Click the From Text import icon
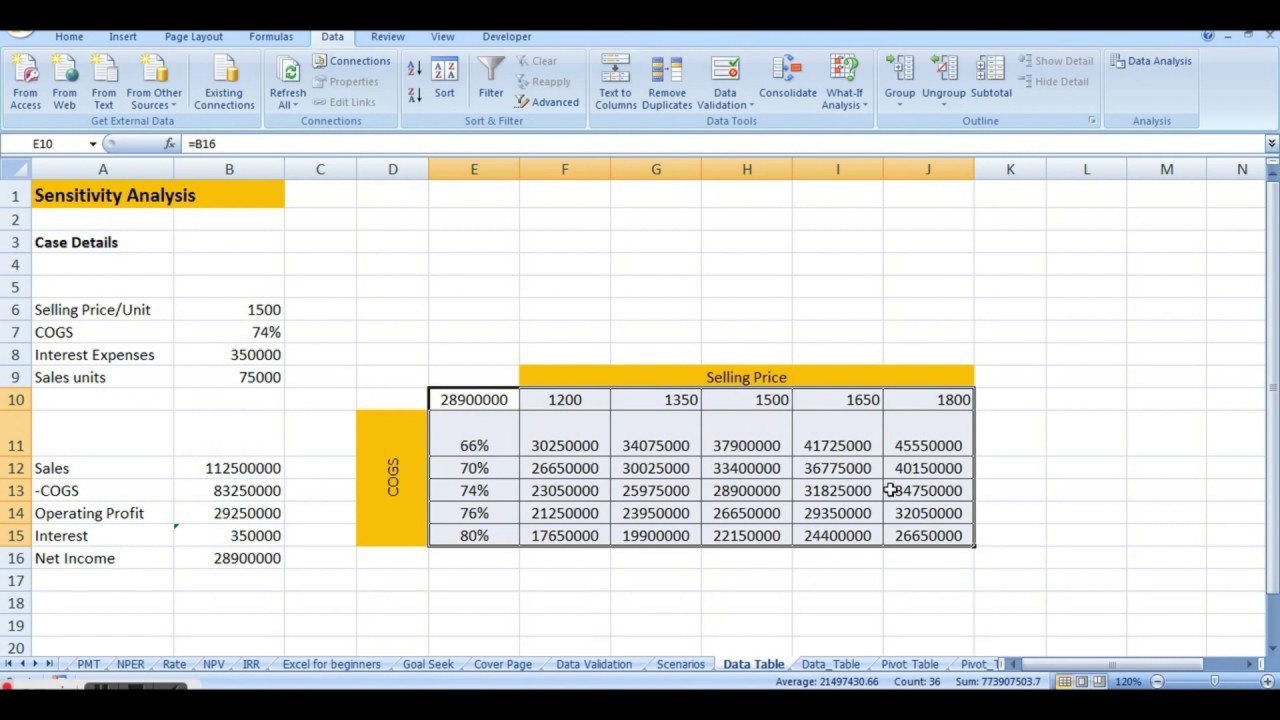1280x720 pixels. point(104,82)
